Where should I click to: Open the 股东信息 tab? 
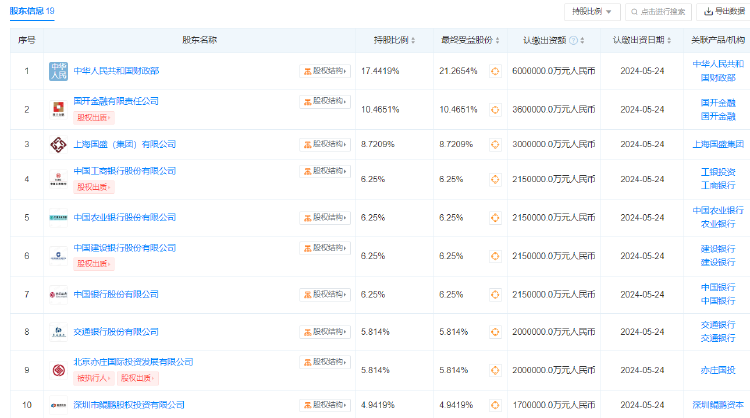click(x=32, y=11)
